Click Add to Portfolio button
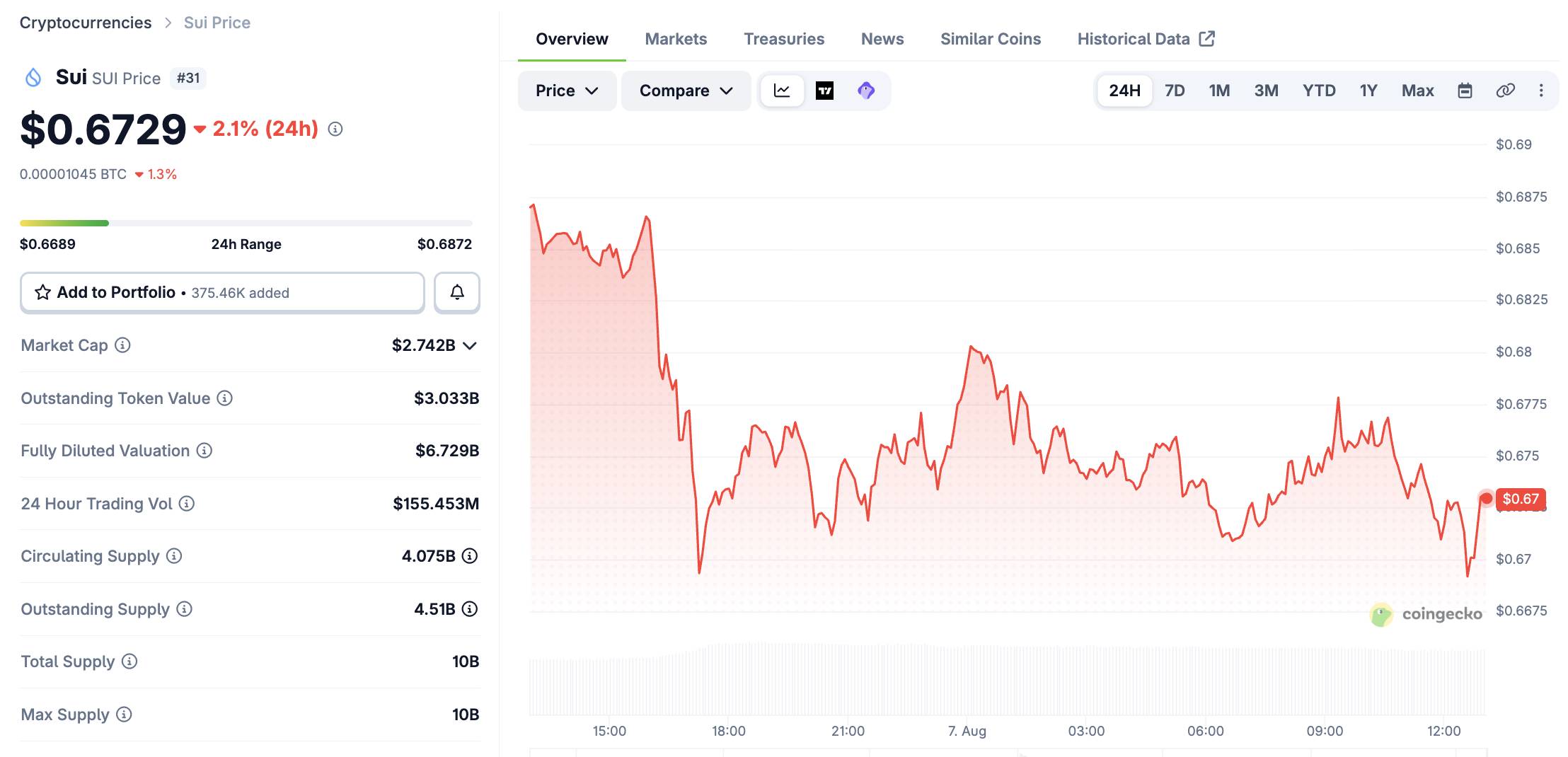 tap(222, 292)
